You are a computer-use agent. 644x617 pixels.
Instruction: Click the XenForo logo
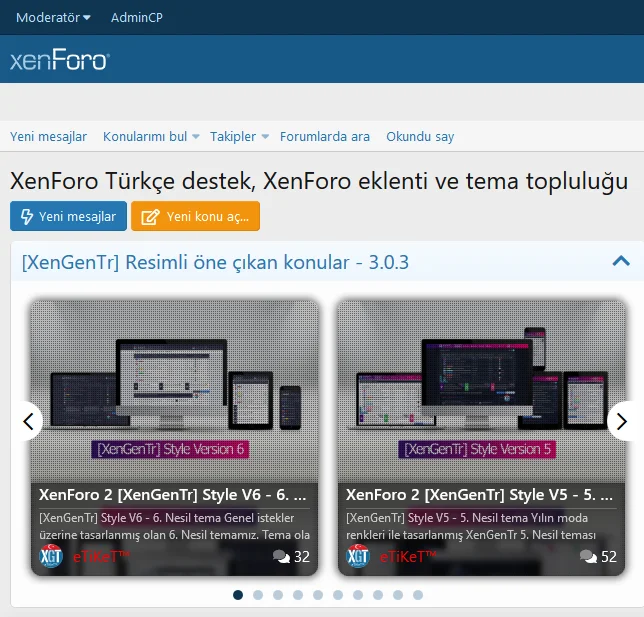click(60, 60)
